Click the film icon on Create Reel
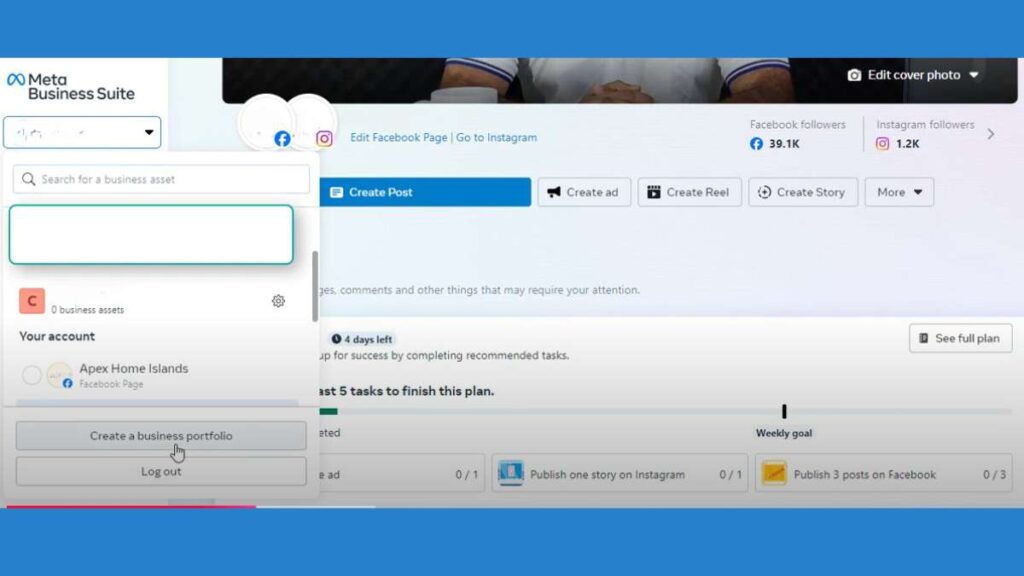The width and height of the screenshot is (1024, 576). [654, 192]
